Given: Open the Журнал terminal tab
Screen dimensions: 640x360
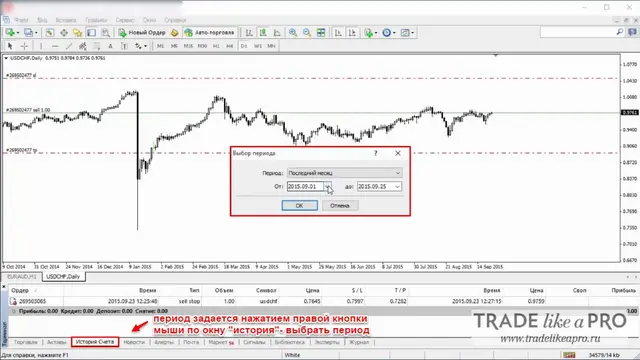Looking at the screenshot, I should coord(359,342).
